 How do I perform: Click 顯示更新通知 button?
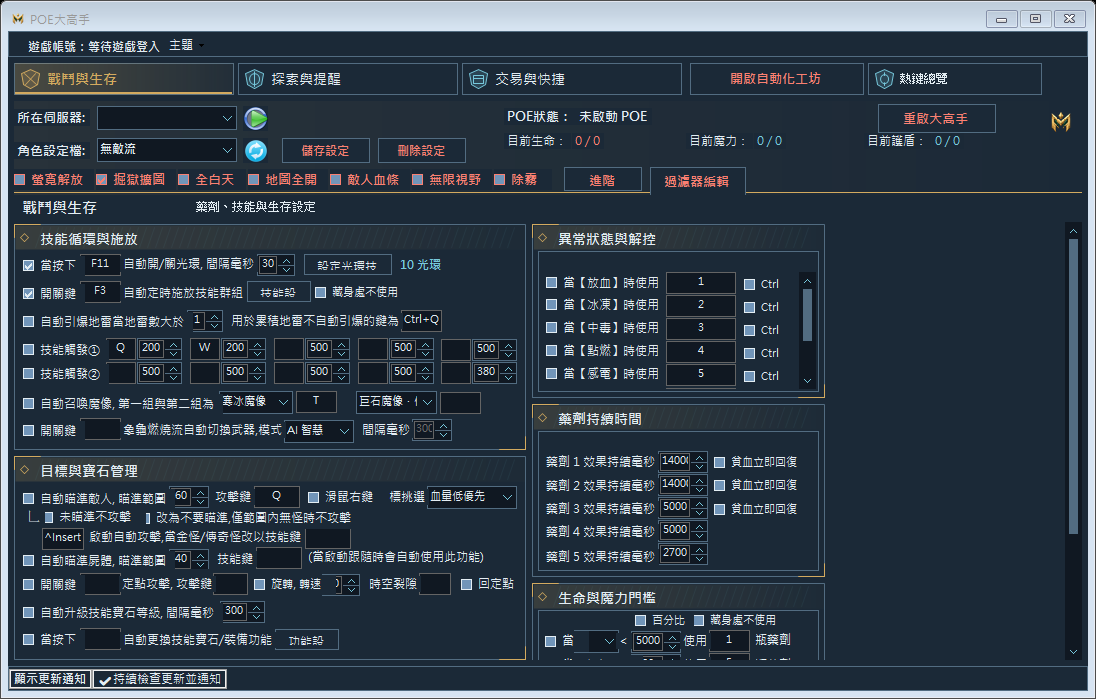pos(50,679)
